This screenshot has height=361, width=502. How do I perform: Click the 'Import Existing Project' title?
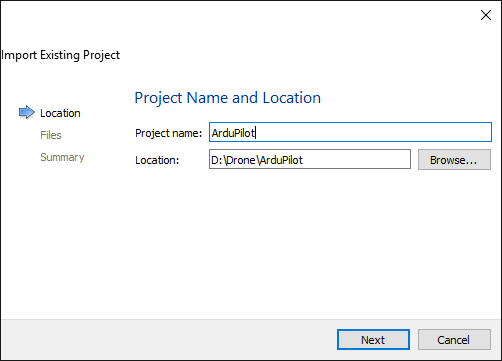(60, 55)
